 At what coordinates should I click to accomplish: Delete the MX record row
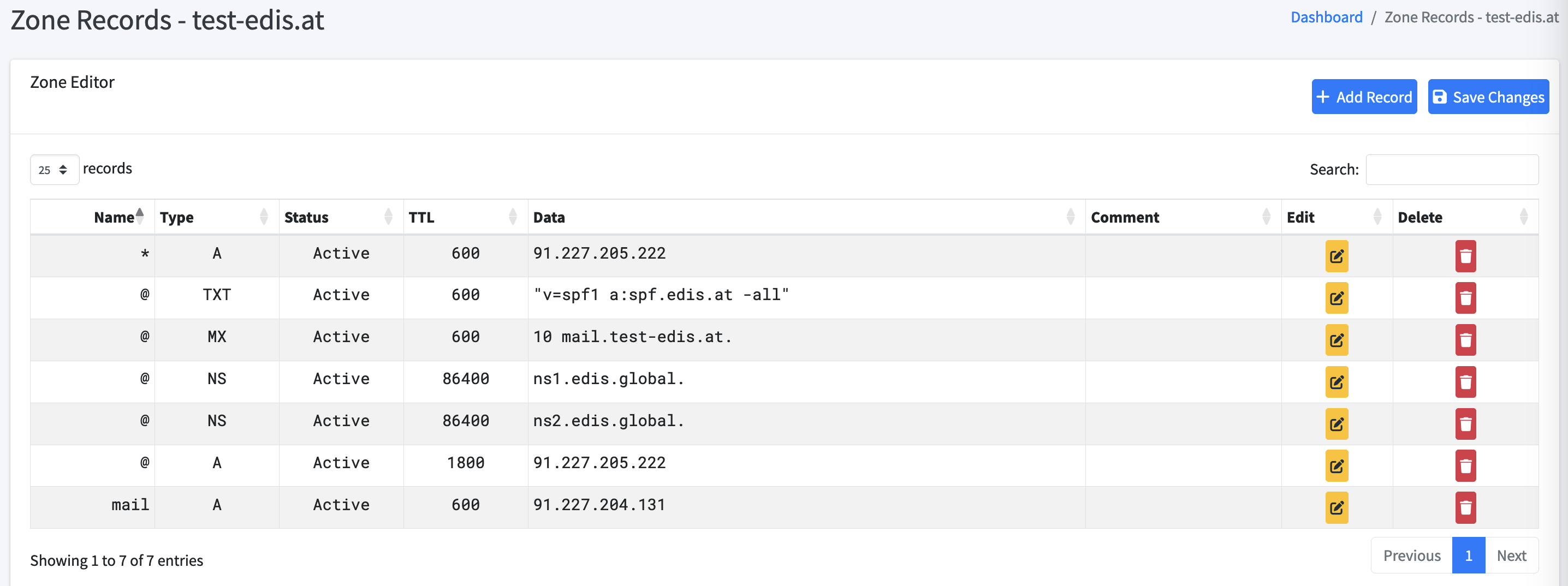click(x=1465, y=340)
